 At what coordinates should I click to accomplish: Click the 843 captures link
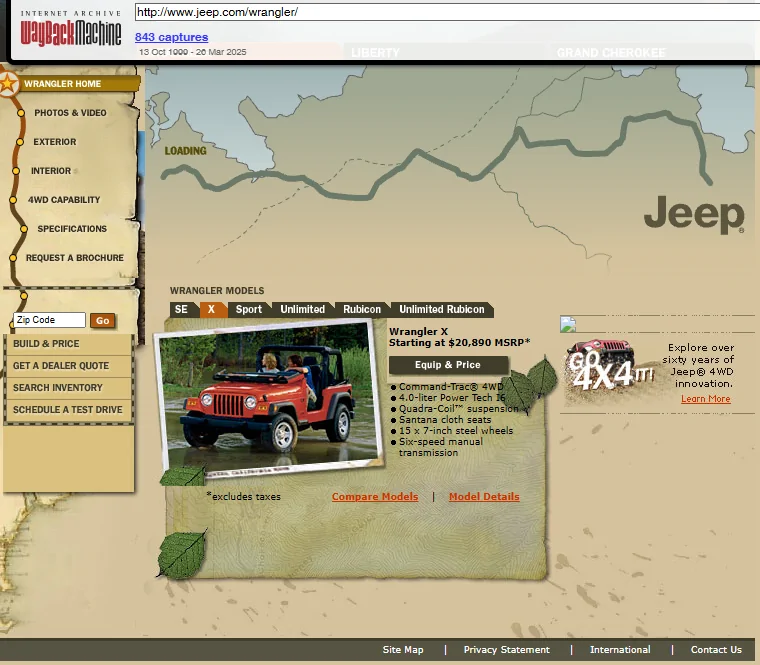(172, 37)
